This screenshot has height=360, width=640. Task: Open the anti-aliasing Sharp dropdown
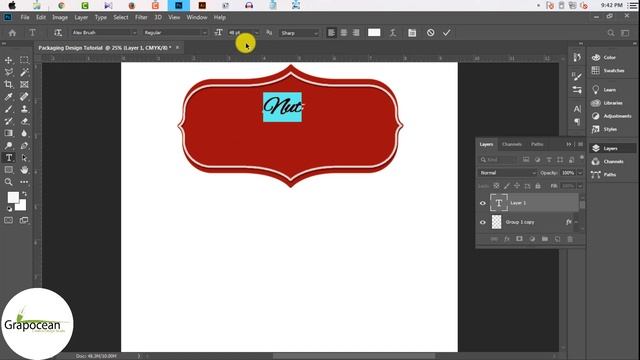pos(316,33)
